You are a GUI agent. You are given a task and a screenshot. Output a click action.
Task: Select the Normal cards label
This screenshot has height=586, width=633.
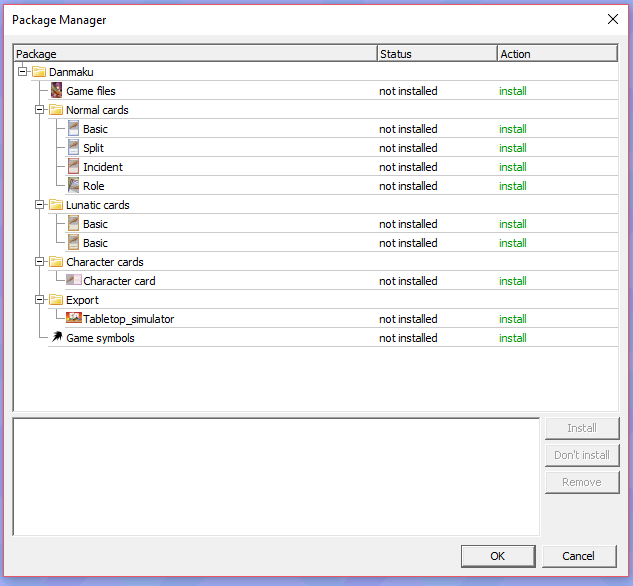[x=97, y=110]
